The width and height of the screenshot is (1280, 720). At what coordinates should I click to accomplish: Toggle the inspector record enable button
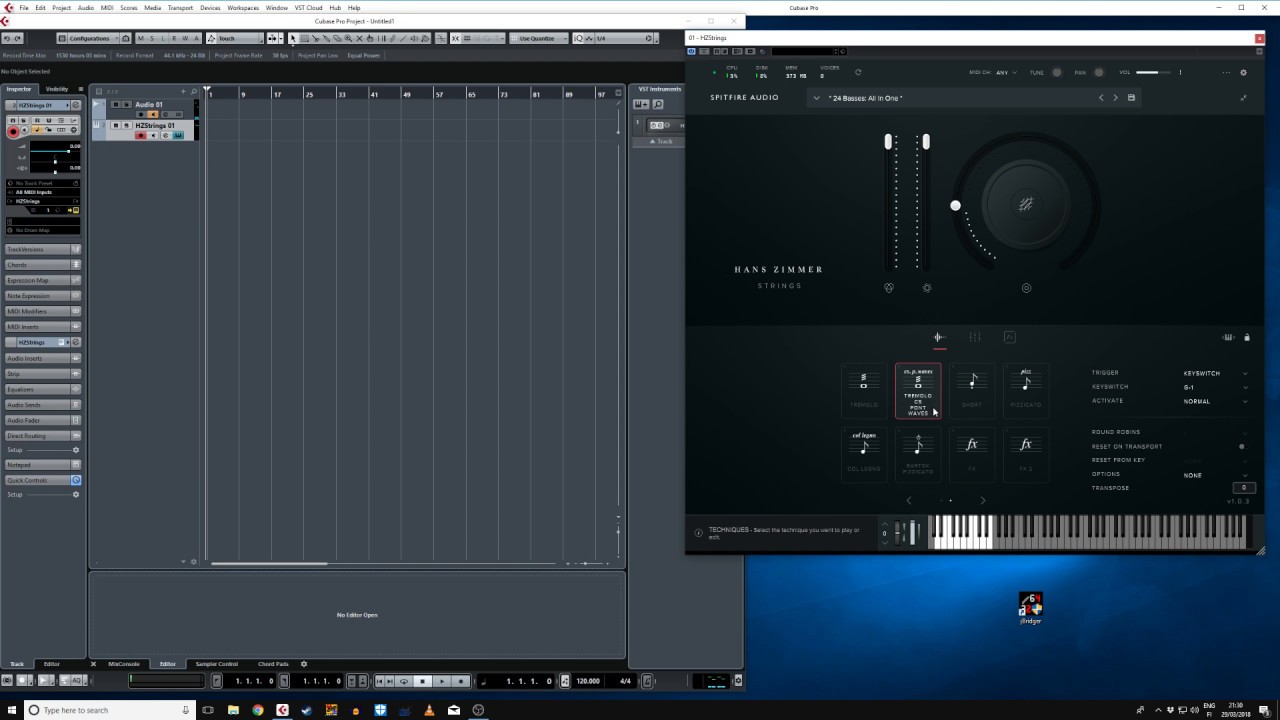click(x=13, y=131)
